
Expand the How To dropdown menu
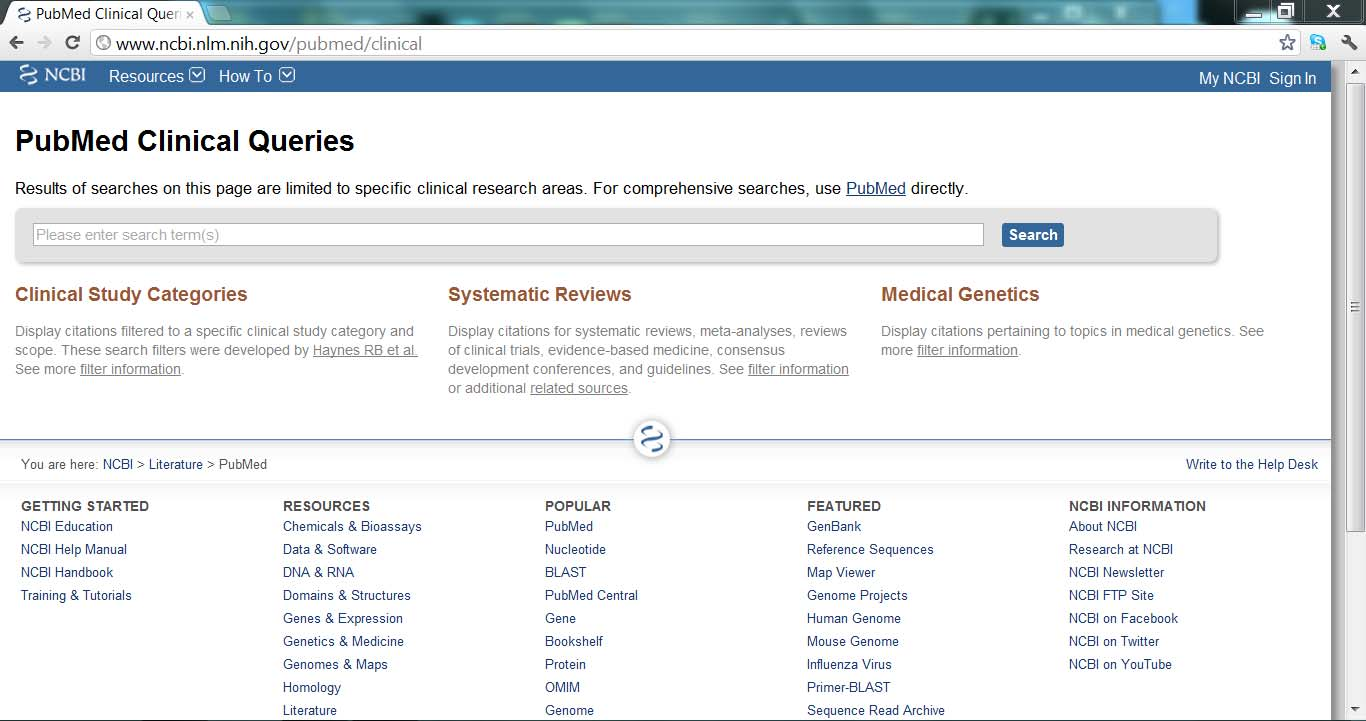coord(257,76)
